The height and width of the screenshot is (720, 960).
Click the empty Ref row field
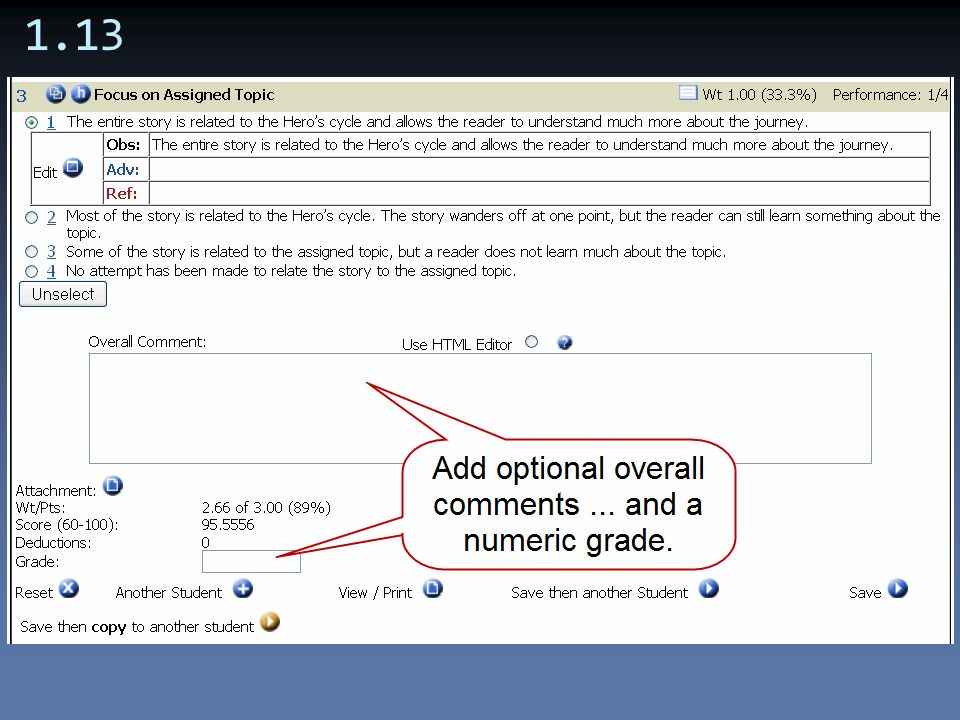(539, 193)
